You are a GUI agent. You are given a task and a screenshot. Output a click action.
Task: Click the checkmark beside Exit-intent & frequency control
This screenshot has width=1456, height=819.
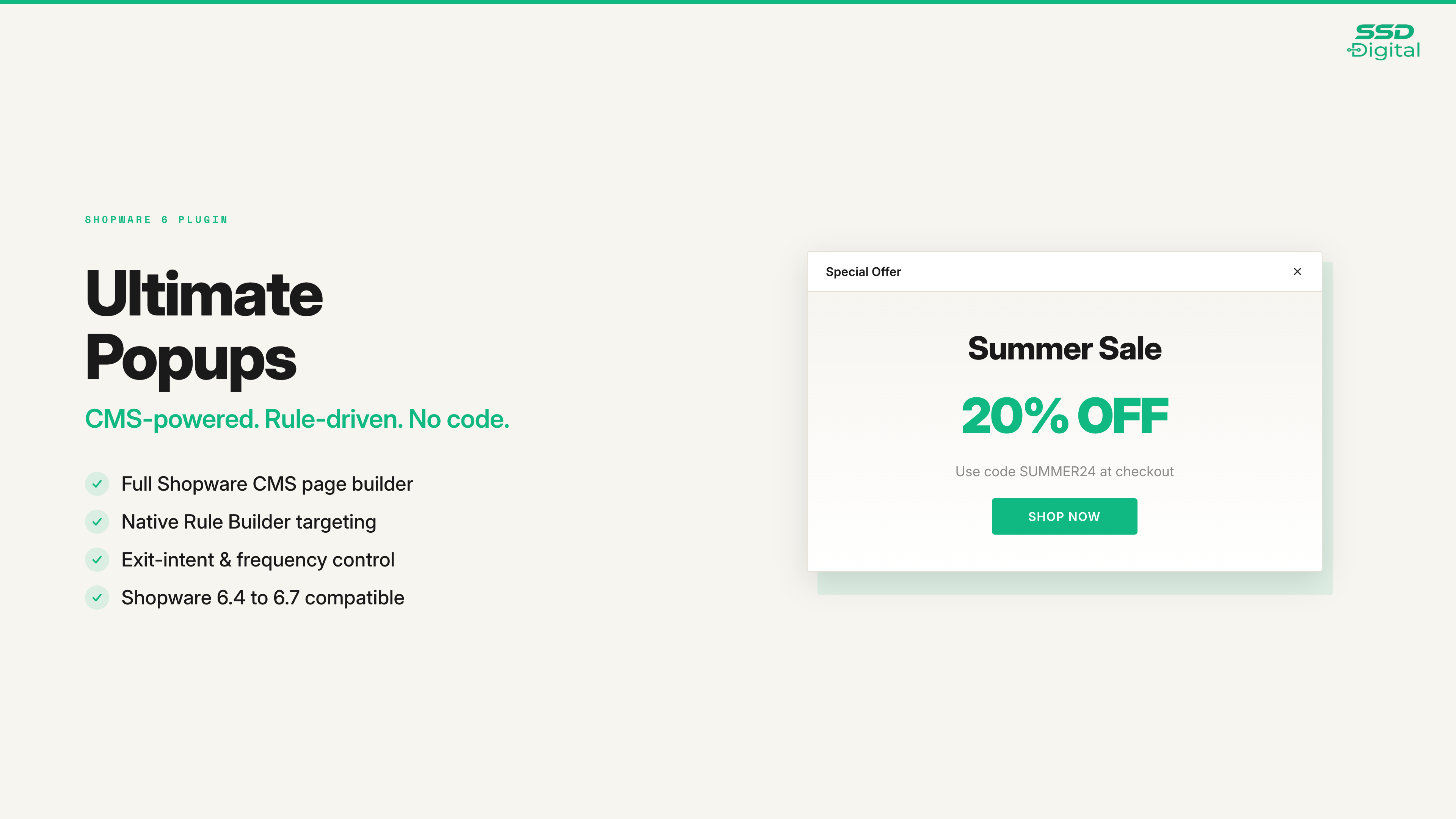(x=97, y=560)
